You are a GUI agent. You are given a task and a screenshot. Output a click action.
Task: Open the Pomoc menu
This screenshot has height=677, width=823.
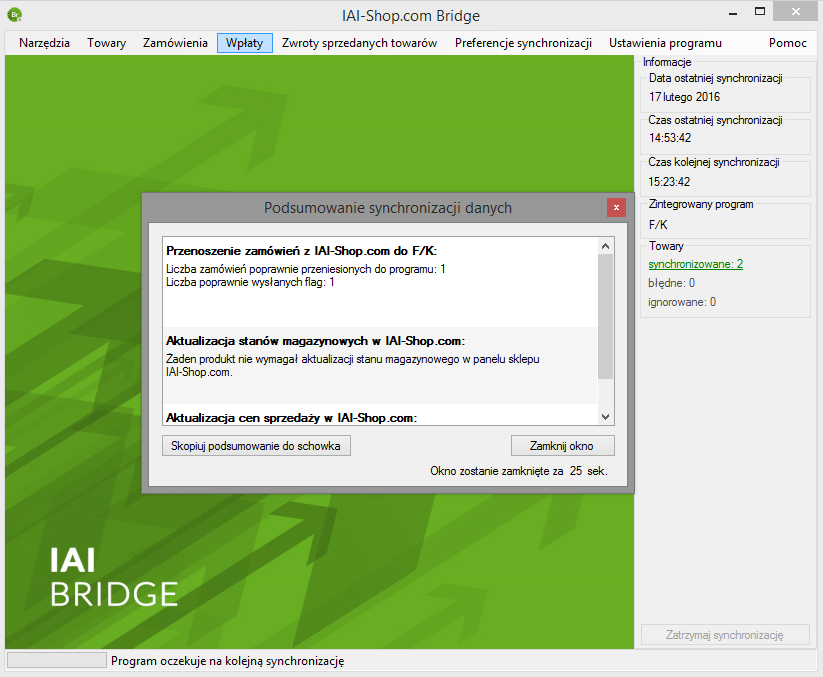coord(787,43)
